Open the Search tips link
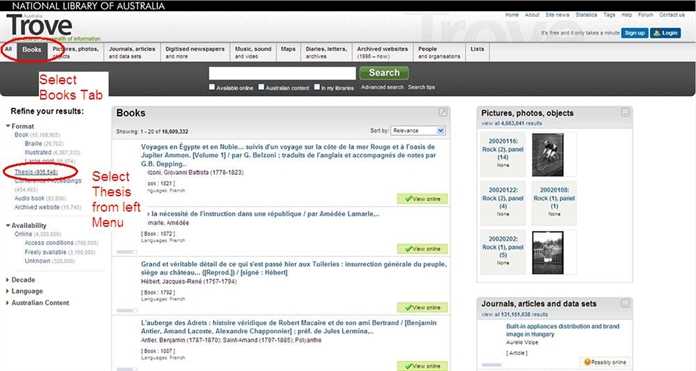This screenshot has width=696, height=371. click(421, 87)
